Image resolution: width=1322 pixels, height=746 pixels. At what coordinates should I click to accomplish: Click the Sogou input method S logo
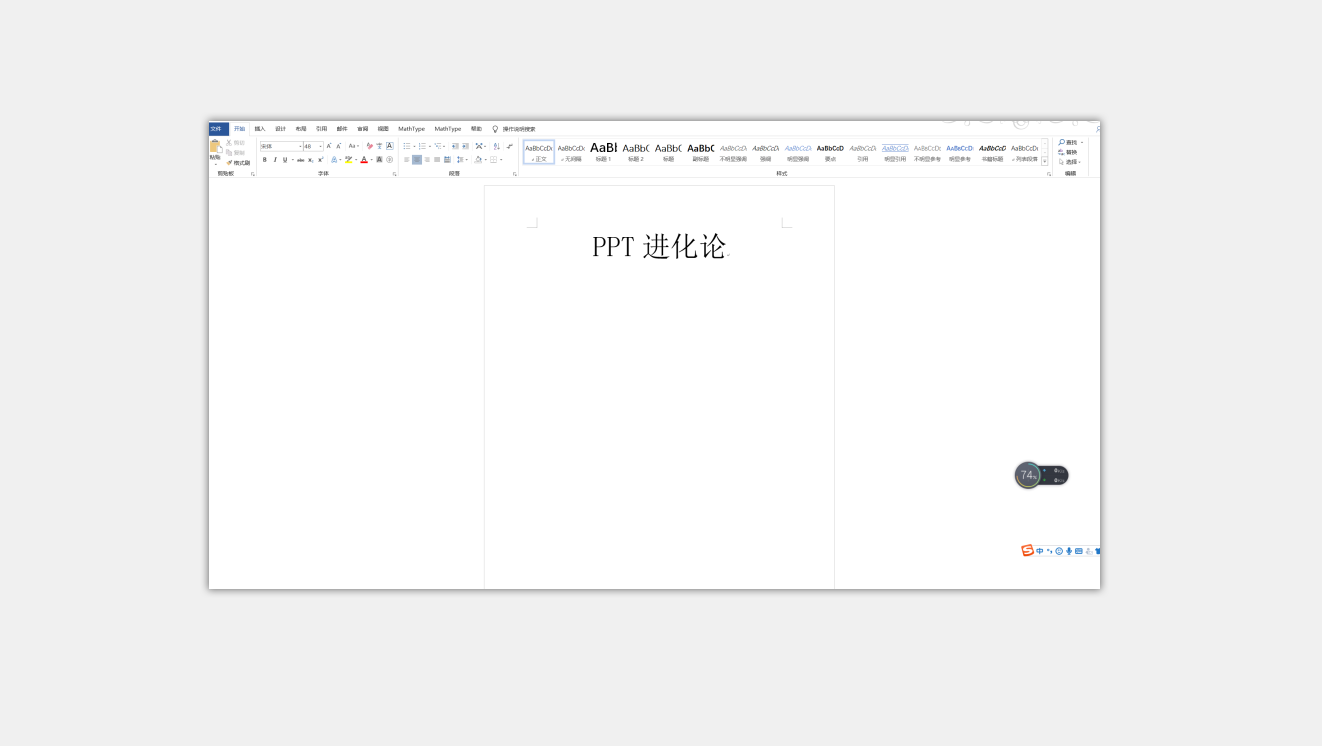(1027, 551)
